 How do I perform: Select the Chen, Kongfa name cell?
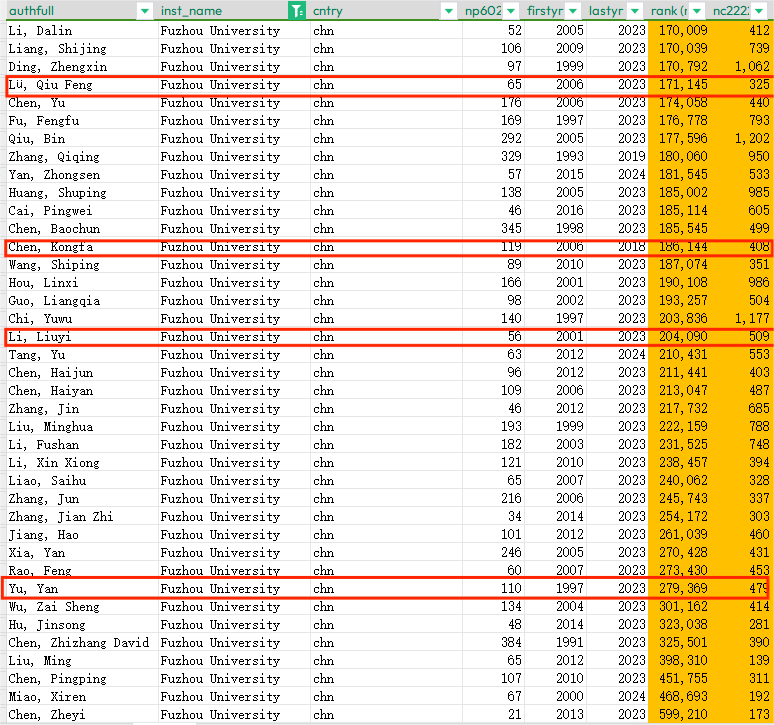point(50,247)
